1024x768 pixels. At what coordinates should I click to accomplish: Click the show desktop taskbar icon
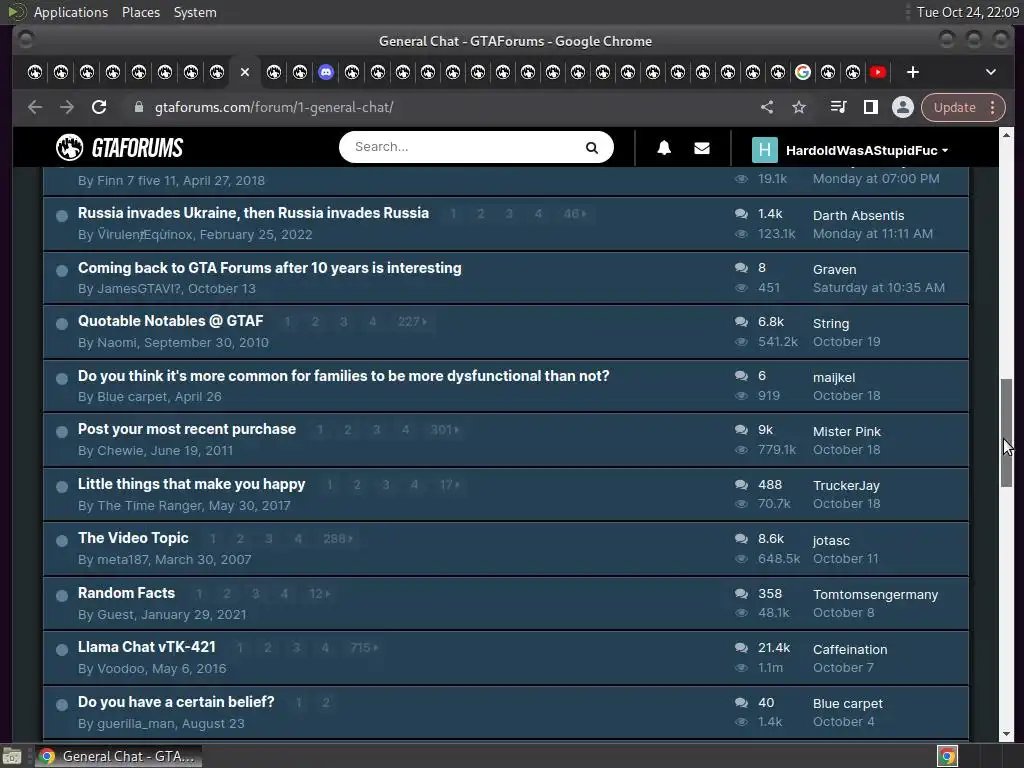(x=12, y=756)
